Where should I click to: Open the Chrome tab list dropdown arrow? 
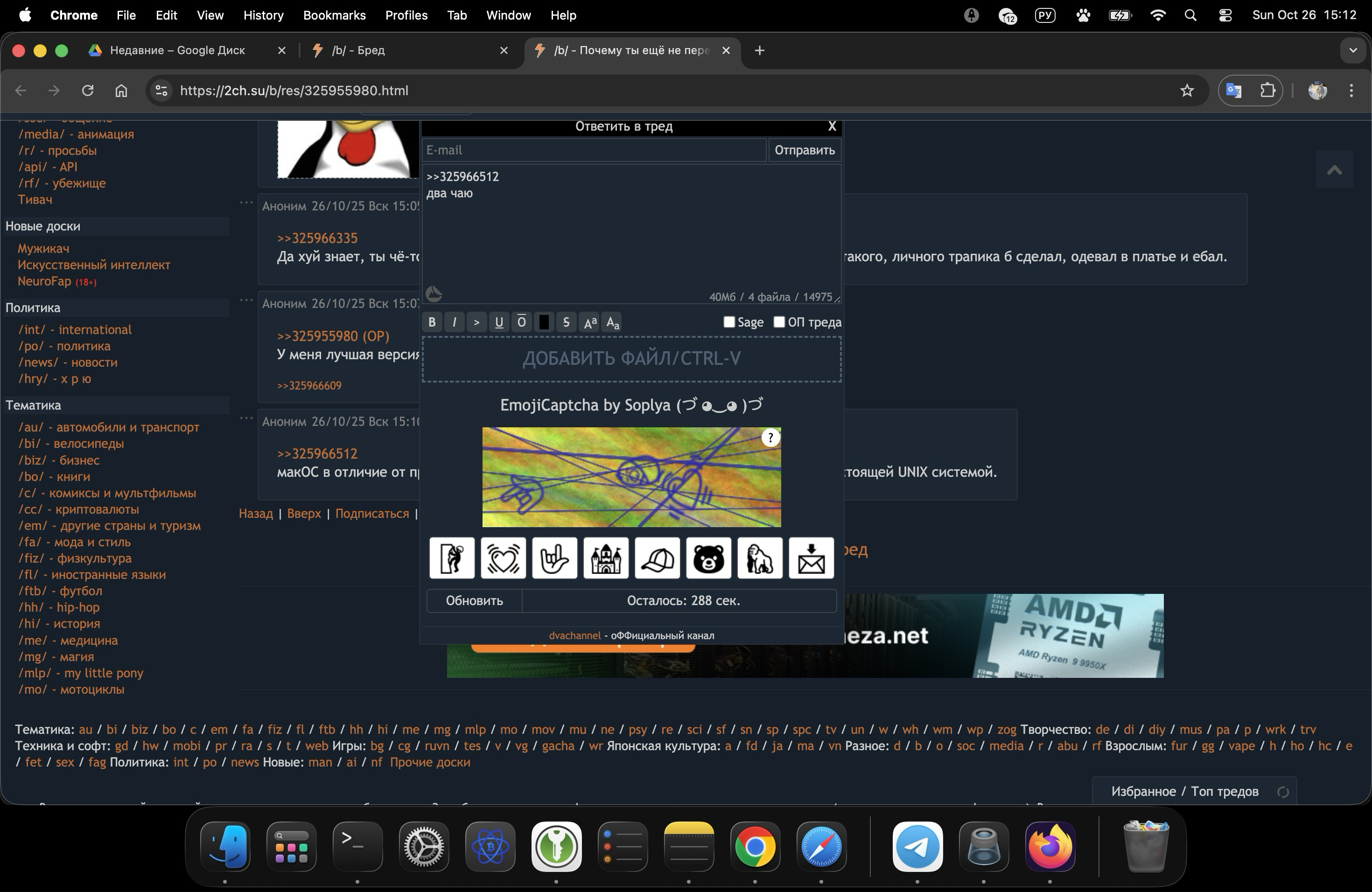pyautogui.click(x=1352, y=51)
